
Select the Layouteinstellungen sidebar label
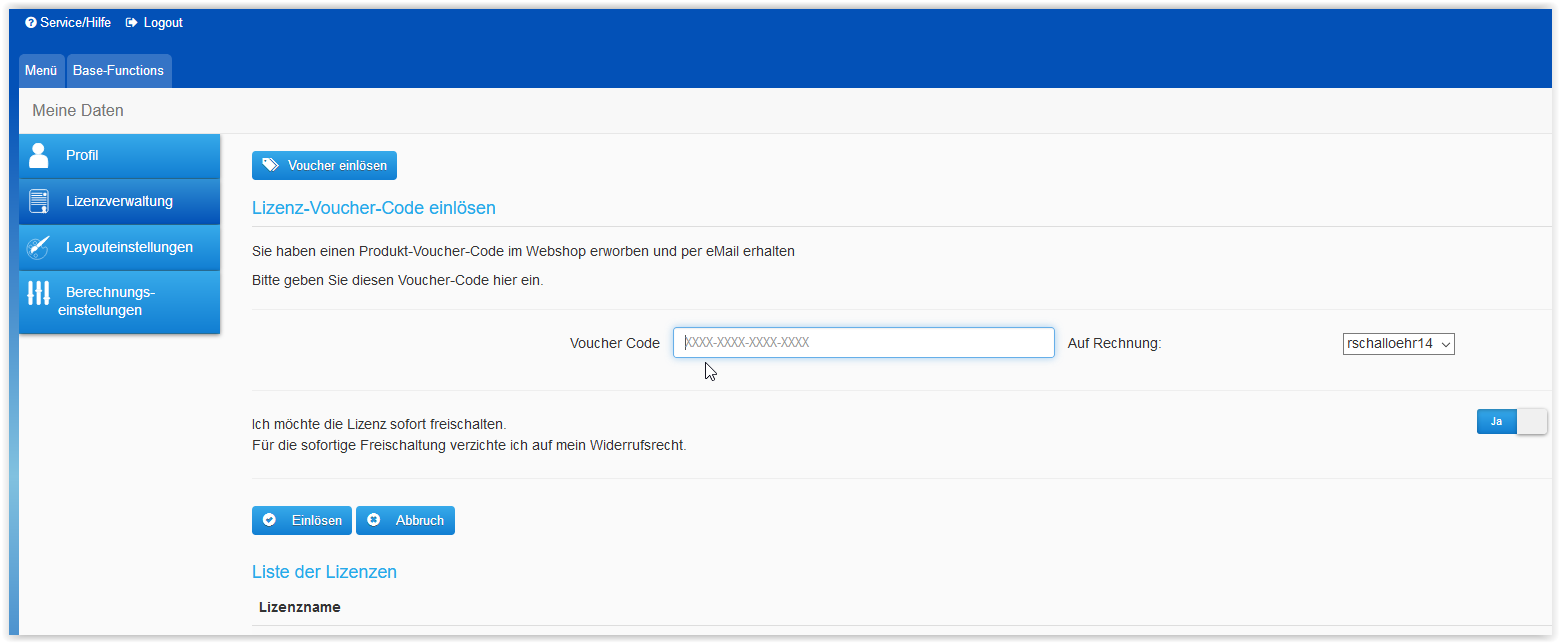coord(129,247)
